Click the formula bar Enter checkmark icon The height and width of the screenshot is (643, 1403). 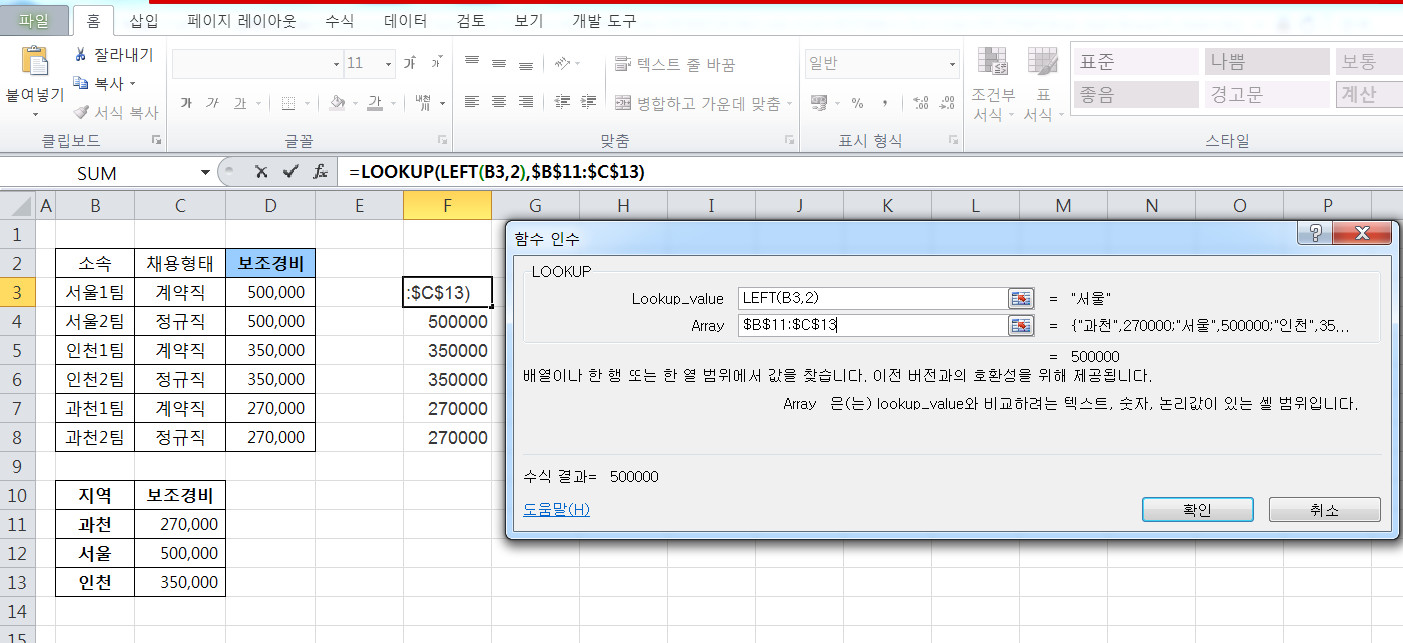290,172
